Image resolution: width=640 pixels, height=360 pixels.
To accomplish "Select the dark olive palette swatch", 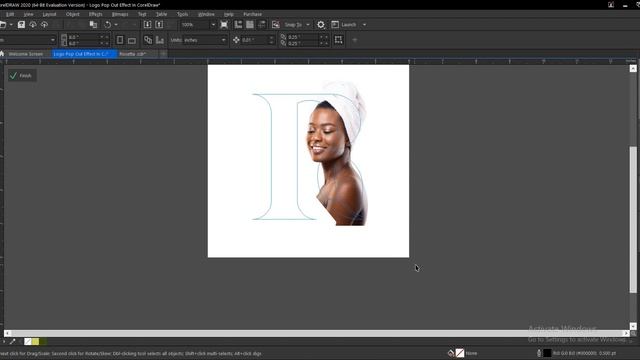I will pyautogui.click(x=43, y=342).
